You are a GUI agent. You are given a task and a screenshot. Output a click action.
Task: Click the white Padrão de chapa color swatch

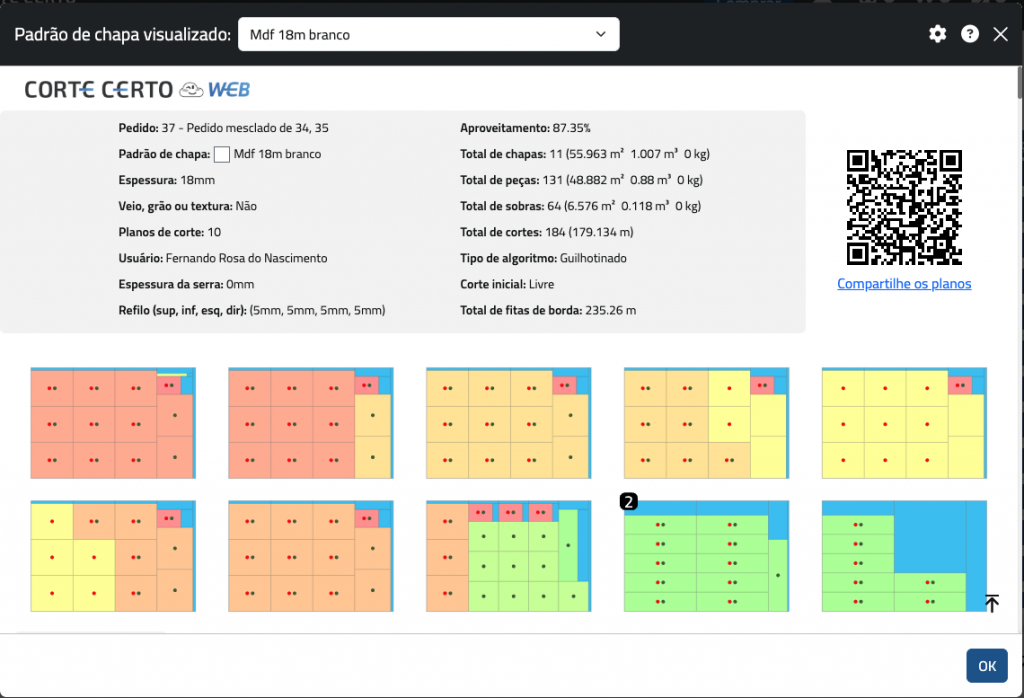click(222, 154)
